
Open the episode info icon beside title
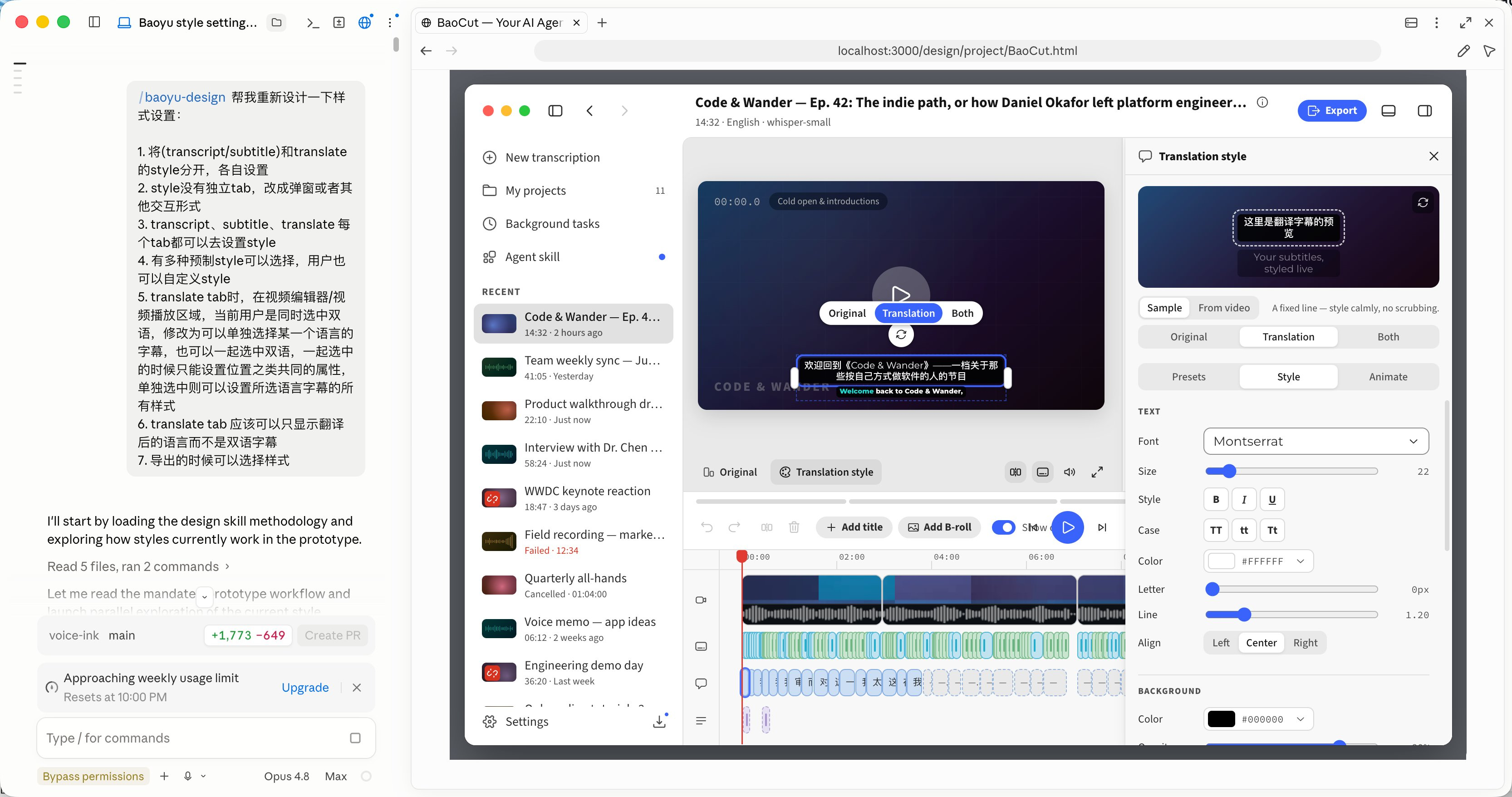coord(1262,103)
